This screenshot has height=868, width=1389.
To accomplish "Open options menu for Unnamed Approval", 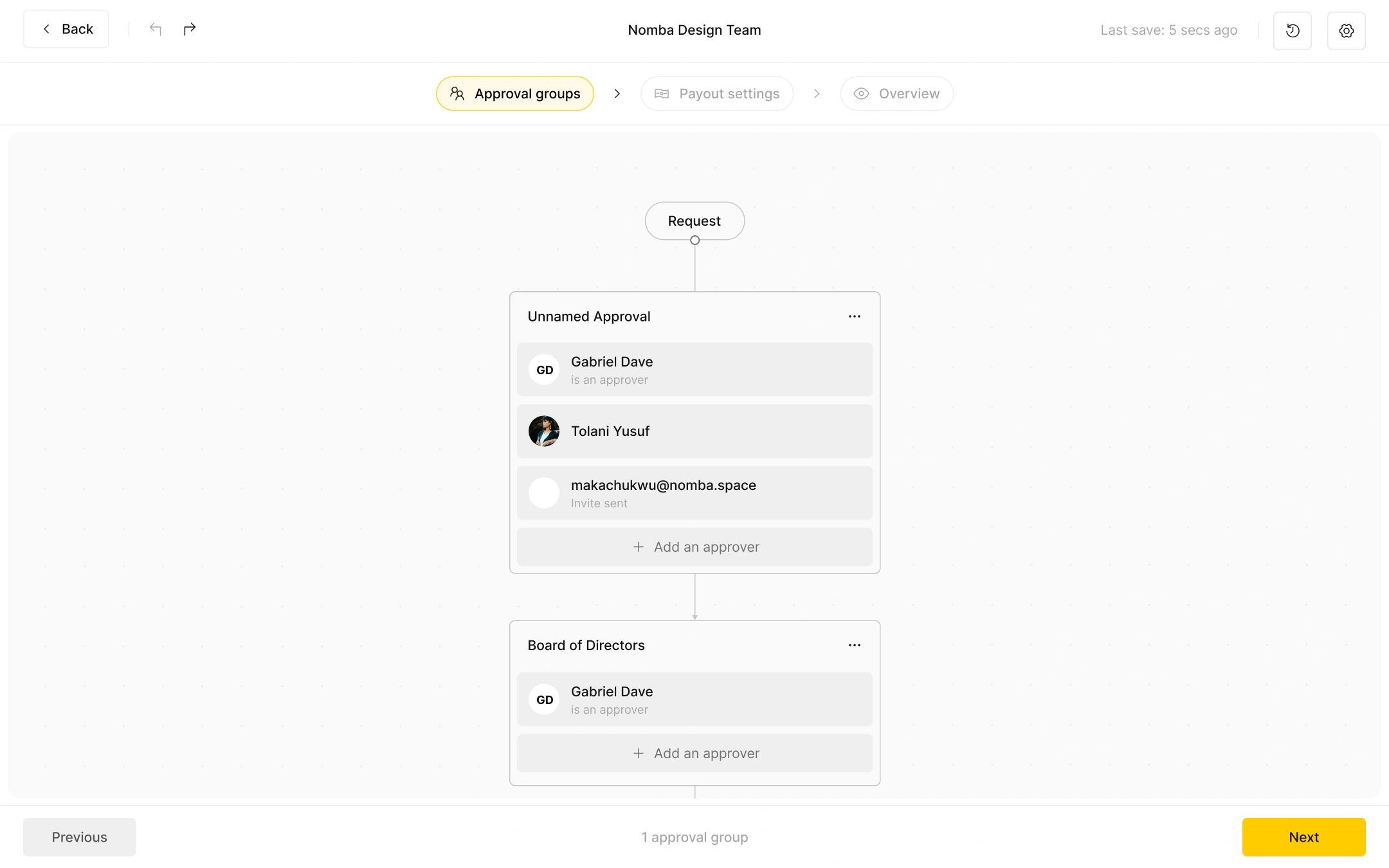I will pyautogui.click(x=854, y=316).
